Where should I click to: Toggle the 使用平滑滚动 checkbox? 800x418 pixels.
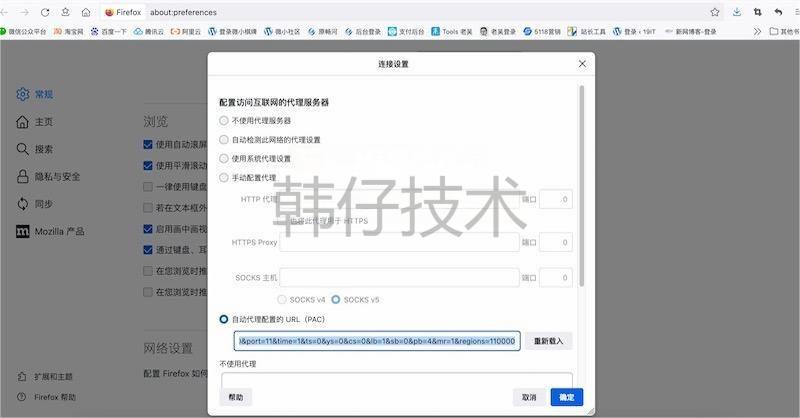[x=148, y=165]
